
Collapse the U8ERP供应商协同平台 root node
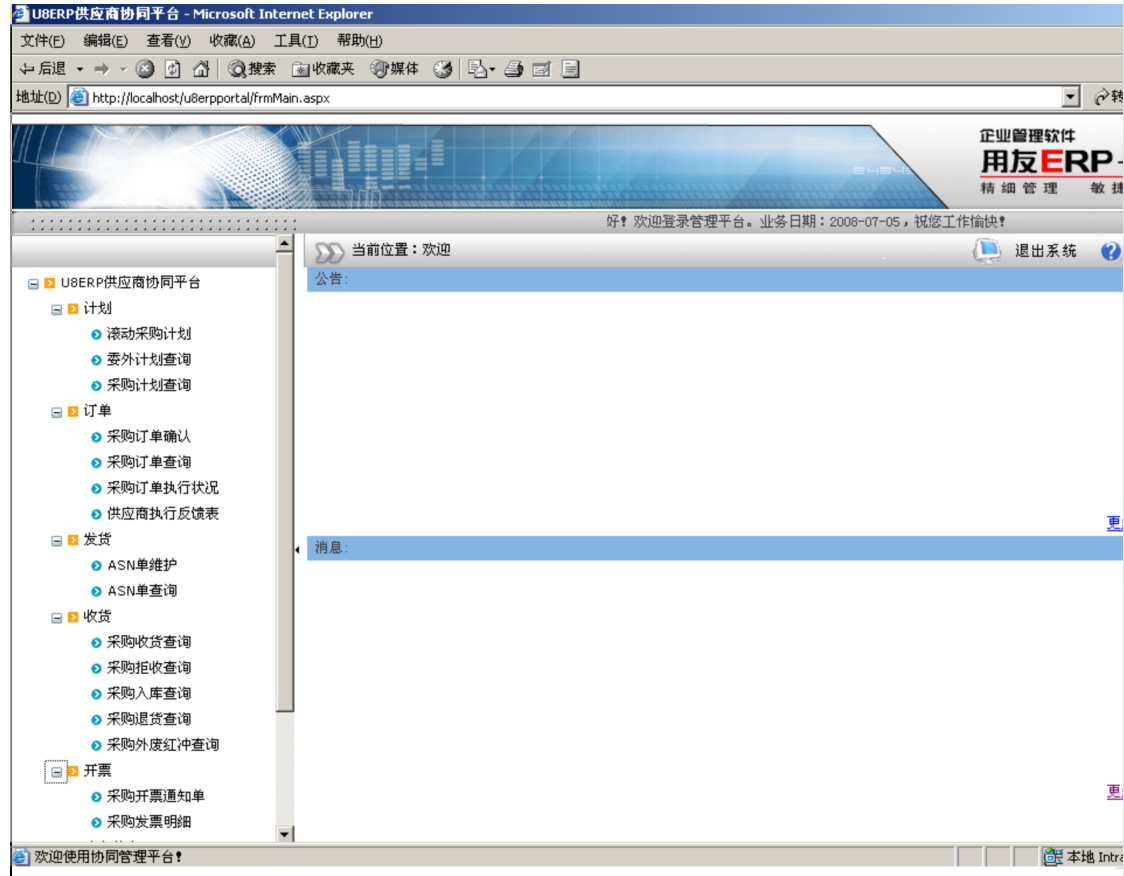(x=33, y=284)
